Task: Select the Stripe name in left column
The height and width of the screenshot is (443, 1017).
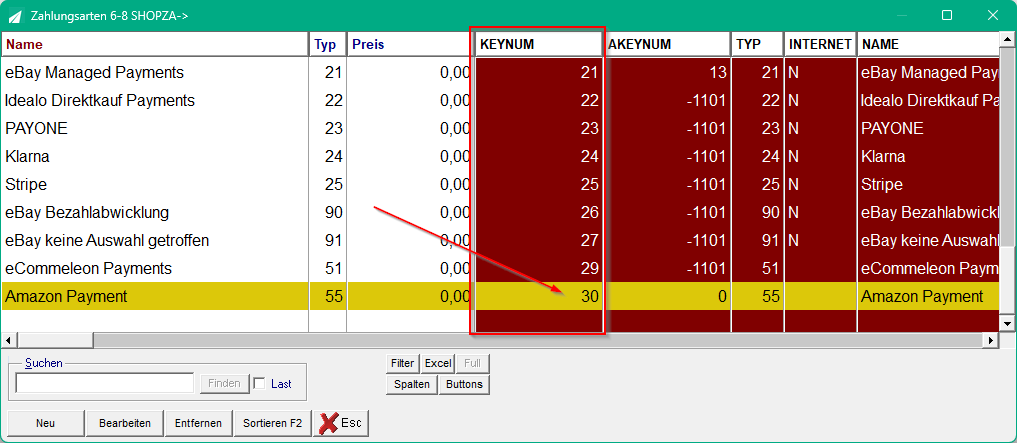Action: (26, 184)
